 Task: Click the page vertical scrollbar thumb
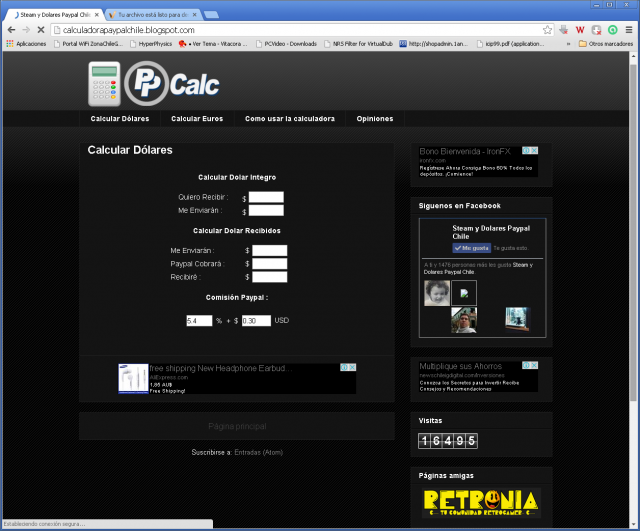[633, 233]
